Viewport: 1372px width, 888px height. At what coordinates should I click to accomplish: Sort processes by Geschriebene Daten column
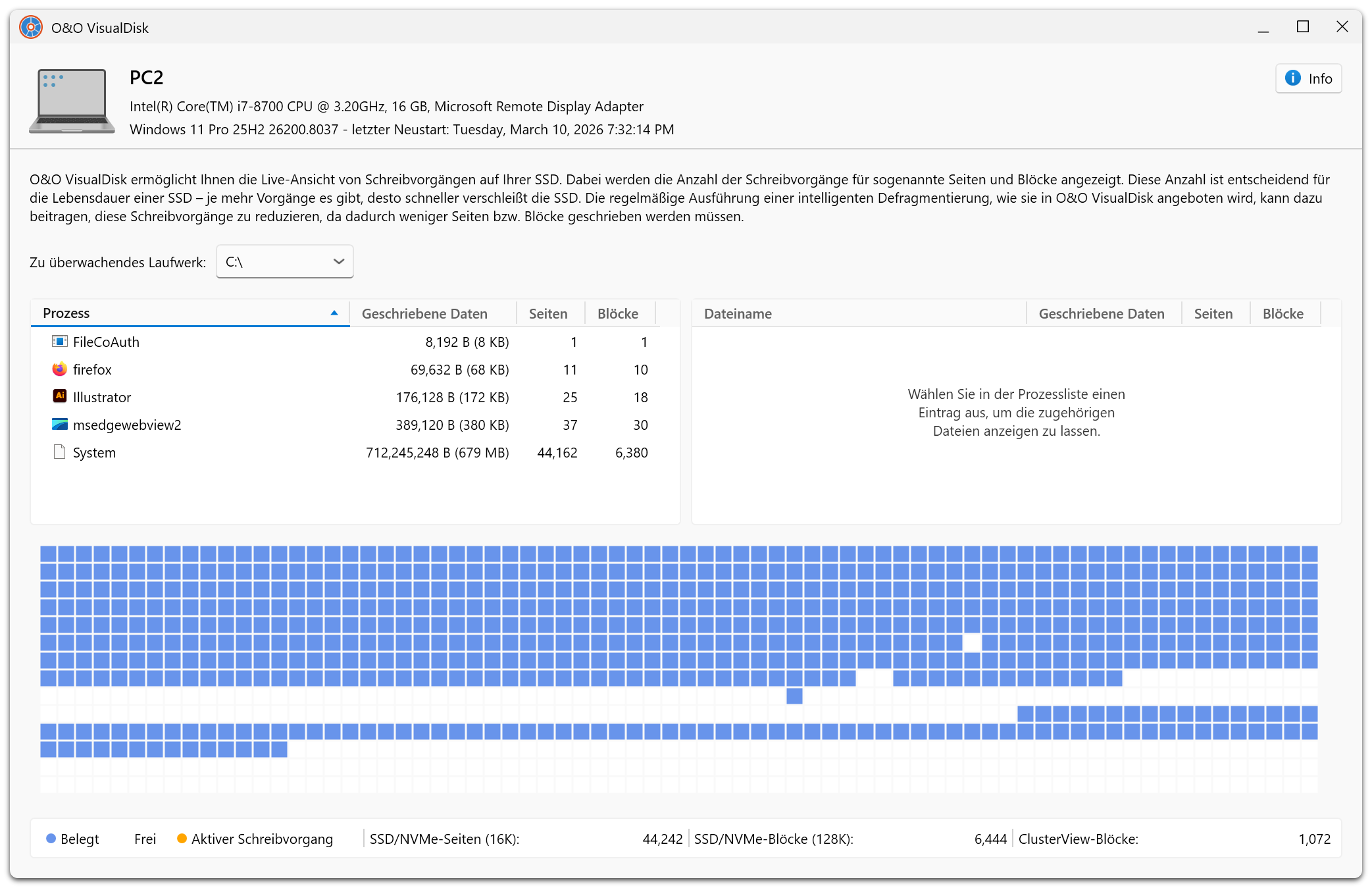(x=424, y=314)
